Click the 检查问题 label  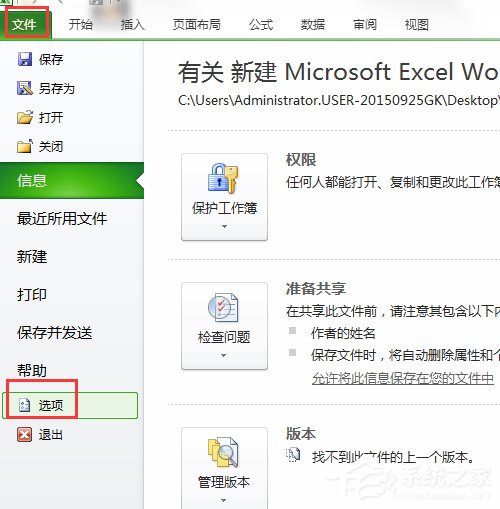224,337
